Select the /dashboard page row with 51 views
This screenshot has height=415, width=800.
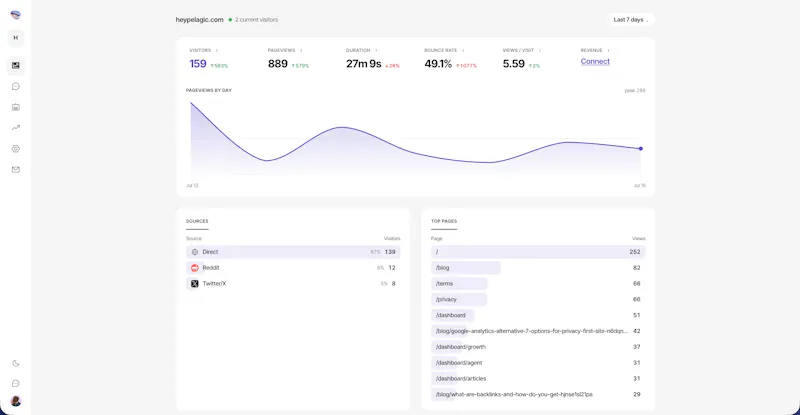[538, 315]
